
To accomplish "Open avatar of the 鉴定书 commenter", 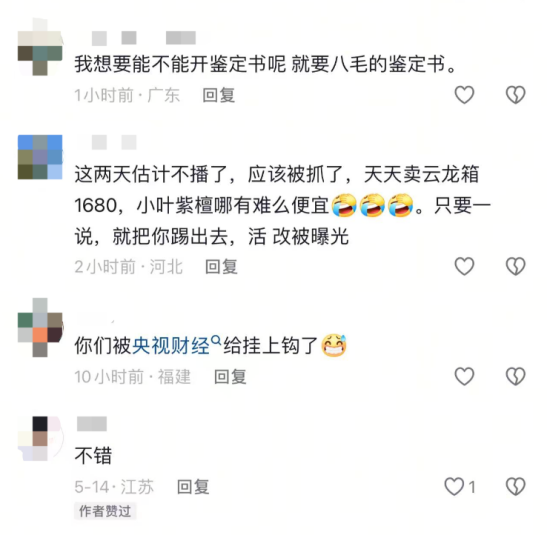I will click(x=40, y=47).
